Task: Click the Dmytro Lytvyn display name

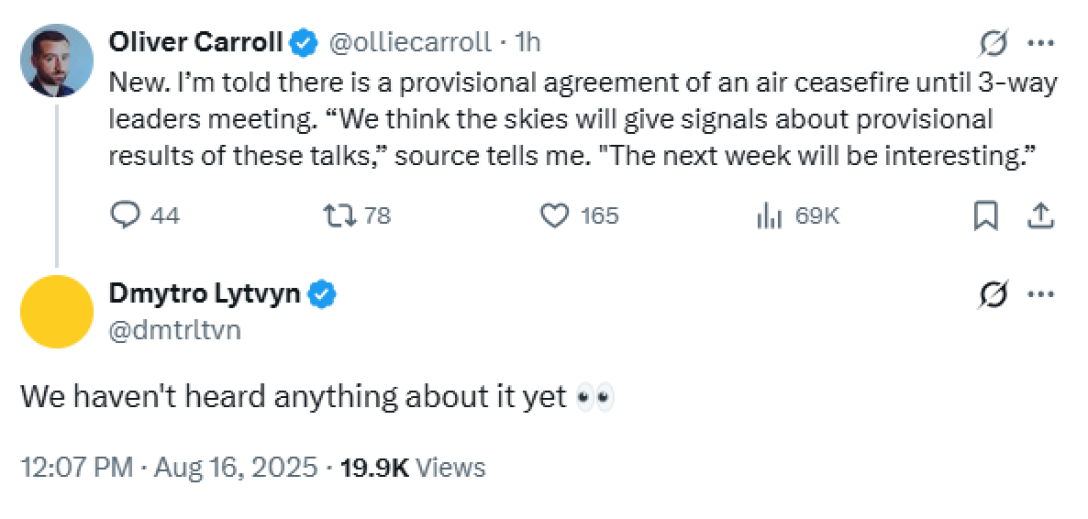Action: [204, 294]
